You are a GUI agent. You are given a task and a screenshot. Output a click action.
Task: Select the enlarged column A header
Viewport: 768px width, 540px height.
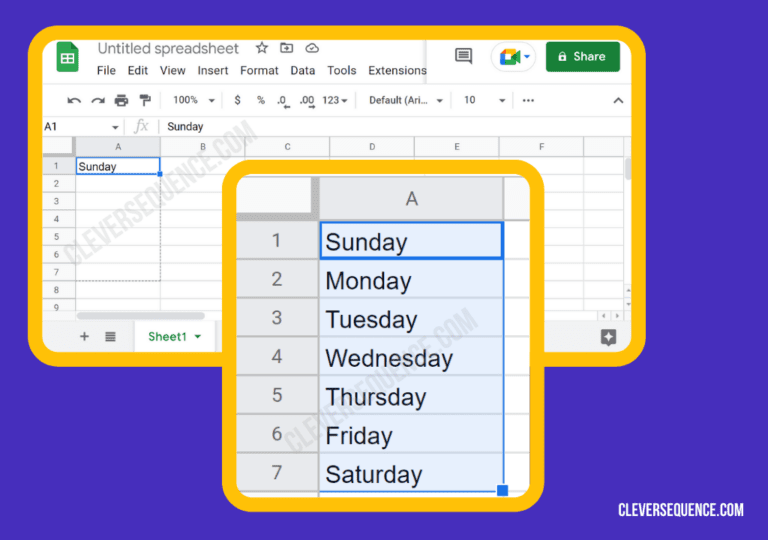411,199
